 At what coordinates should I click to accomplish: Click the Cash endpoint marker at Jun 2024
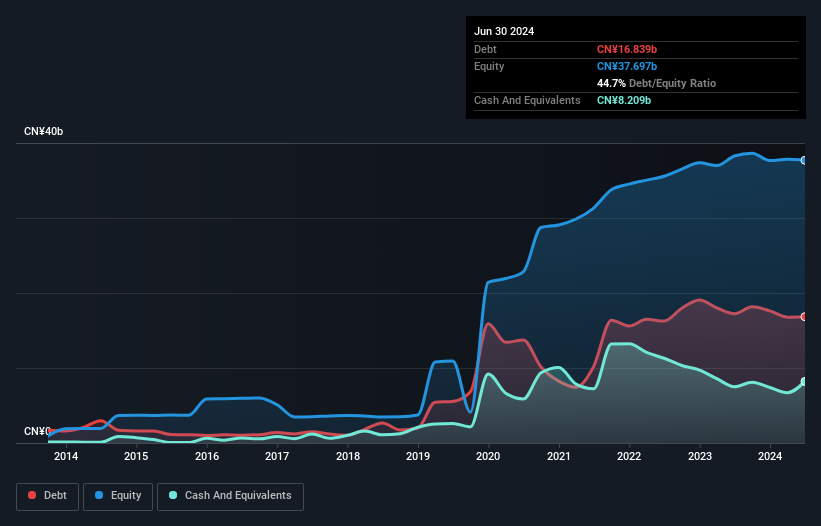(804, 382)
